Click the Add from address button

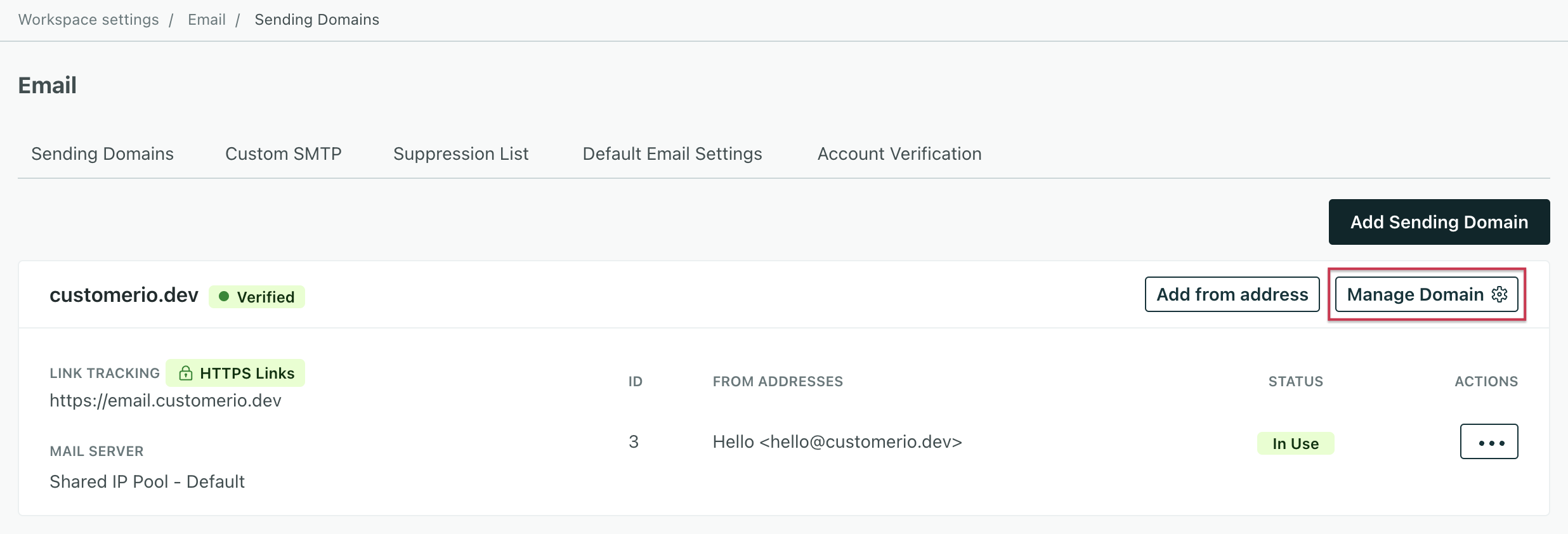click(x=1232, y=294)
